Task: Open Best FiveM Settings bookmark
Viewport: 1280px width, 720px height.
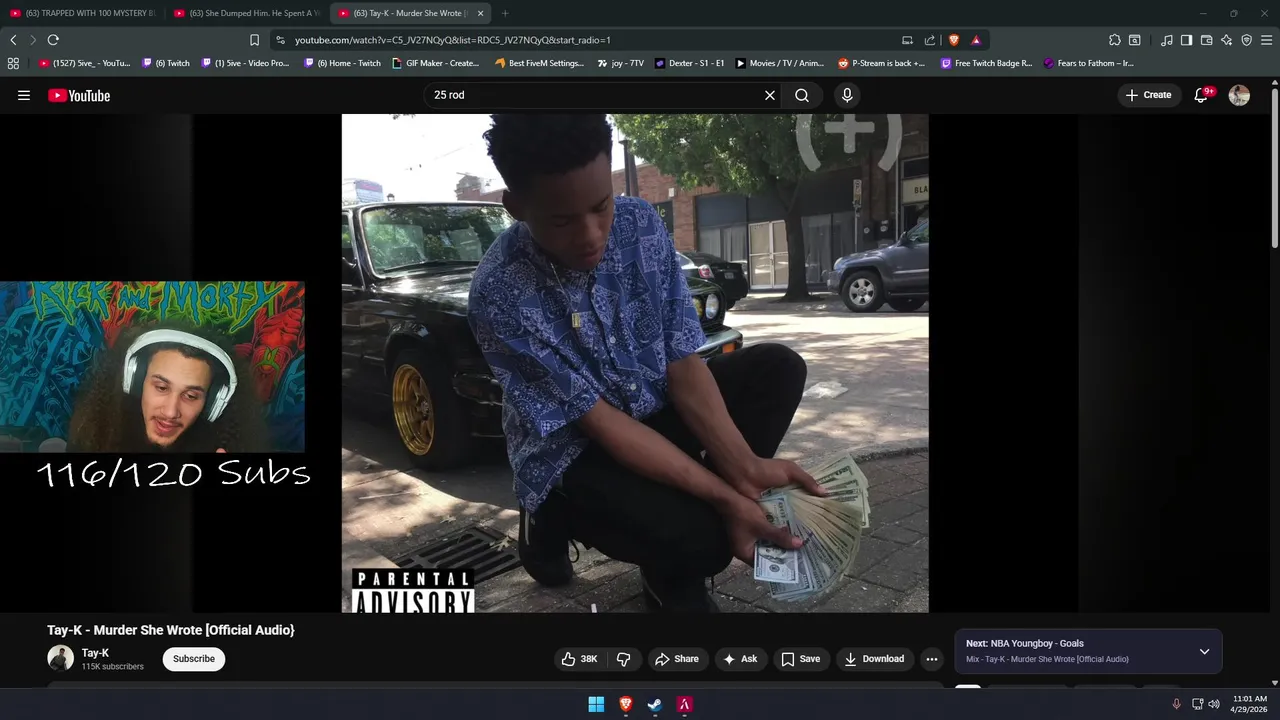Action: tap(540, 63)
